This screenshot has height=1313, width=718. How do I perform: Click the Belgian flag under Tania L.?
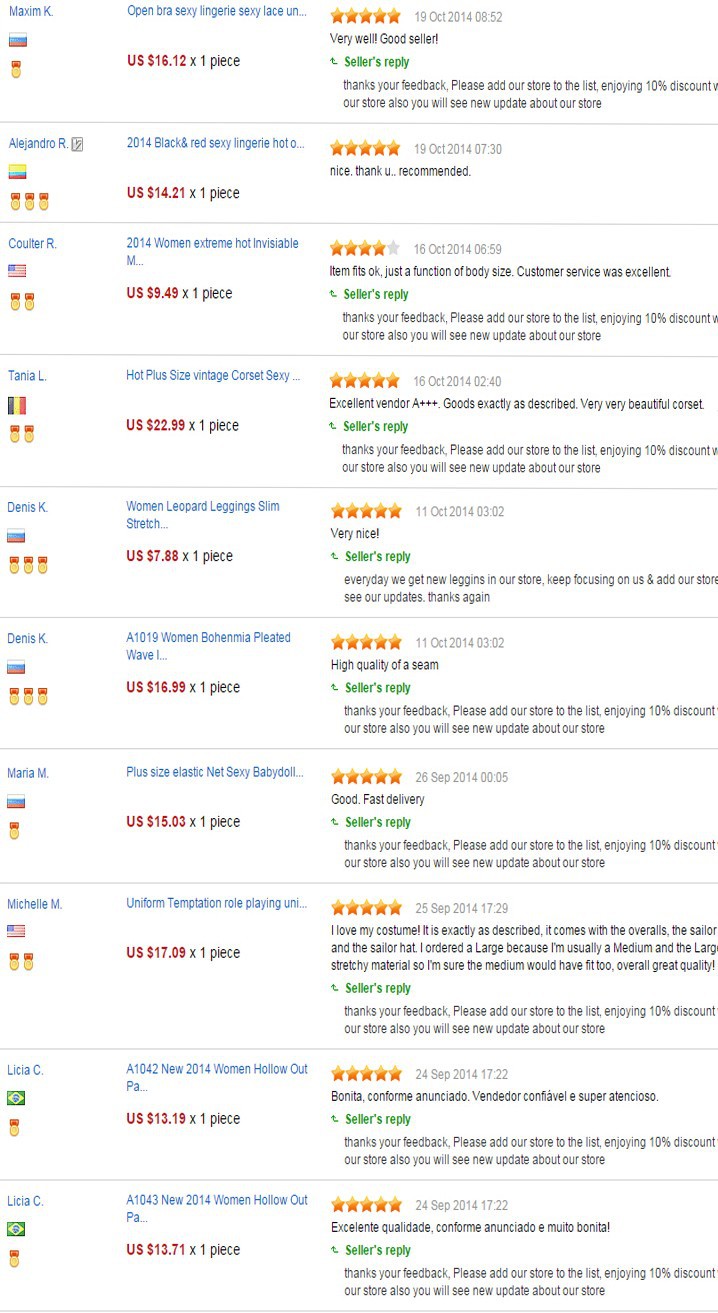coord(17,405)
